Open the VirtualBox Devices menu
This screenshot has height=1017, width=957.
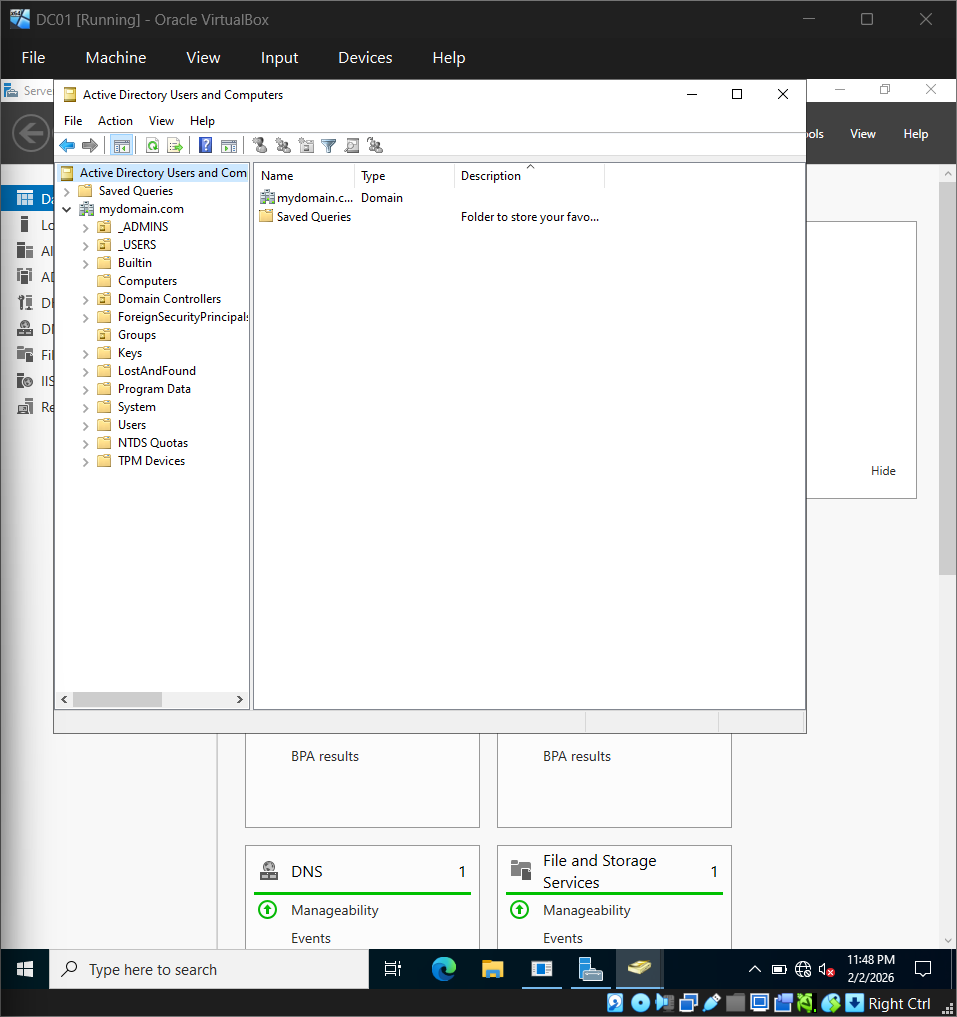[x=365, y=58]
